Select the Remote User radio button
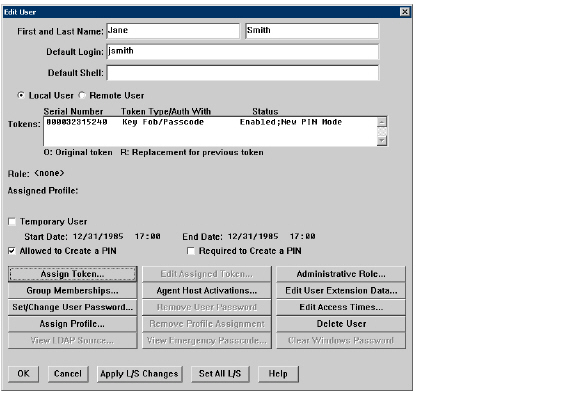Viewport: 576px width, 398px height. pyautogui.click(x=82, y=96)
